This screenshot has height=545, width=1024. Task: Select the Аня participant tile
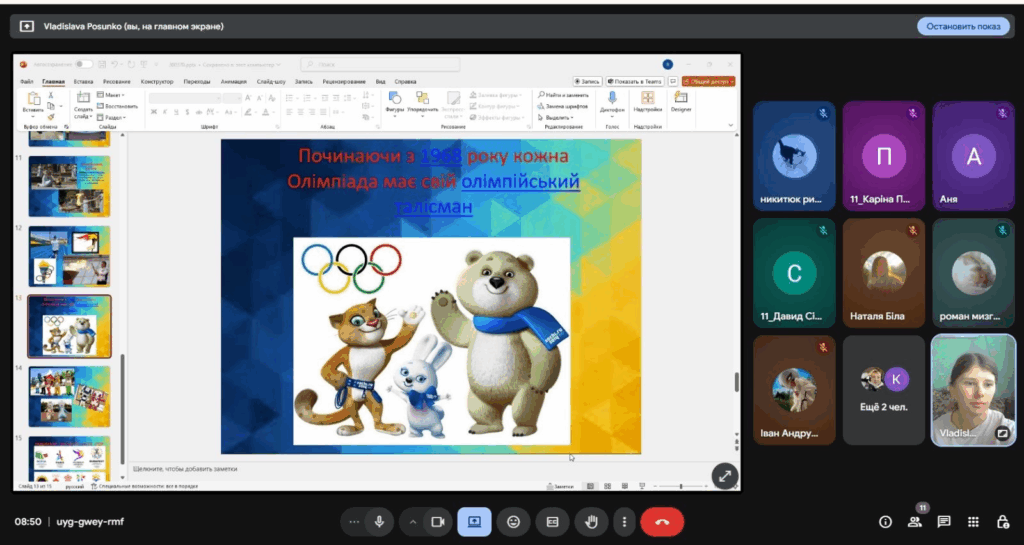tap(974, 156)
